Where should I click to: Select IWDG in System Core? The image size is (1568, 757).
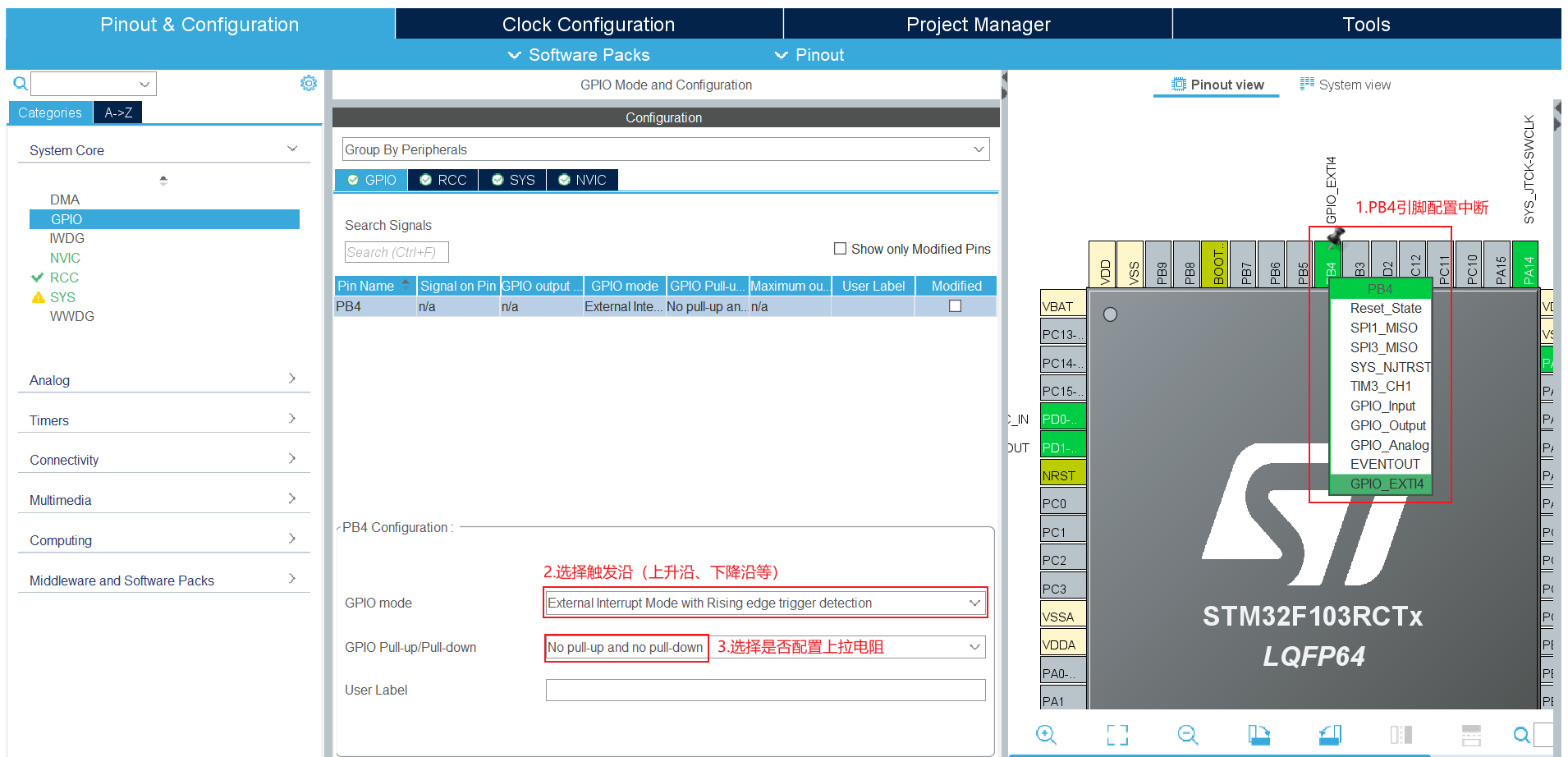67,238
